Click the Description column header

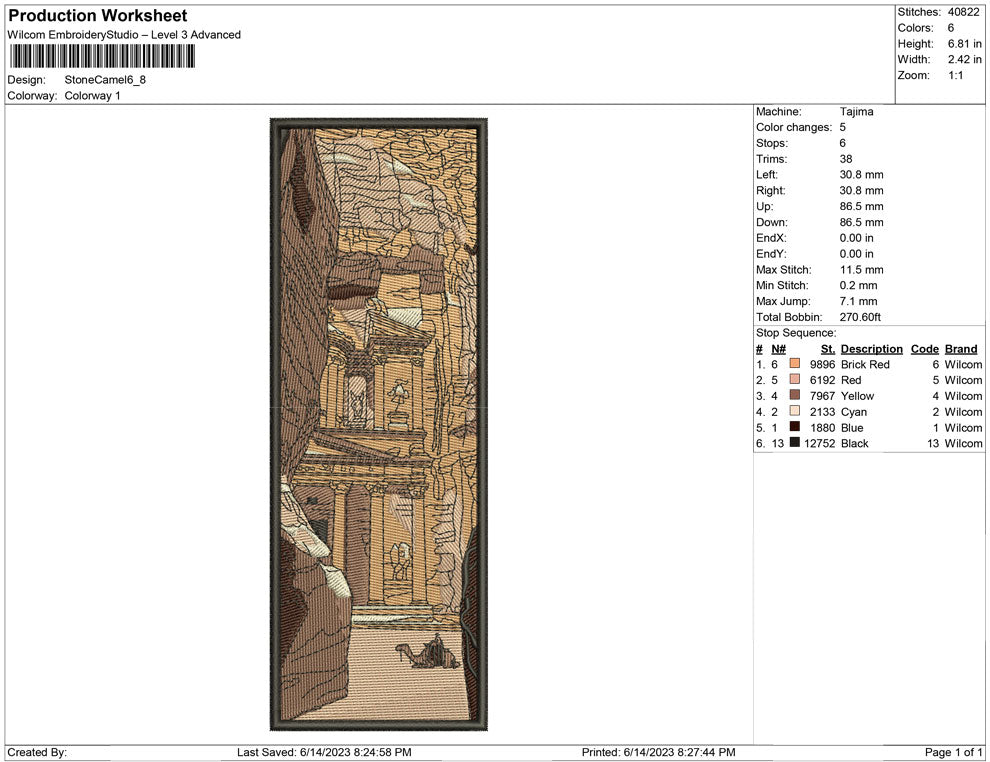click(x=871, y=349)
